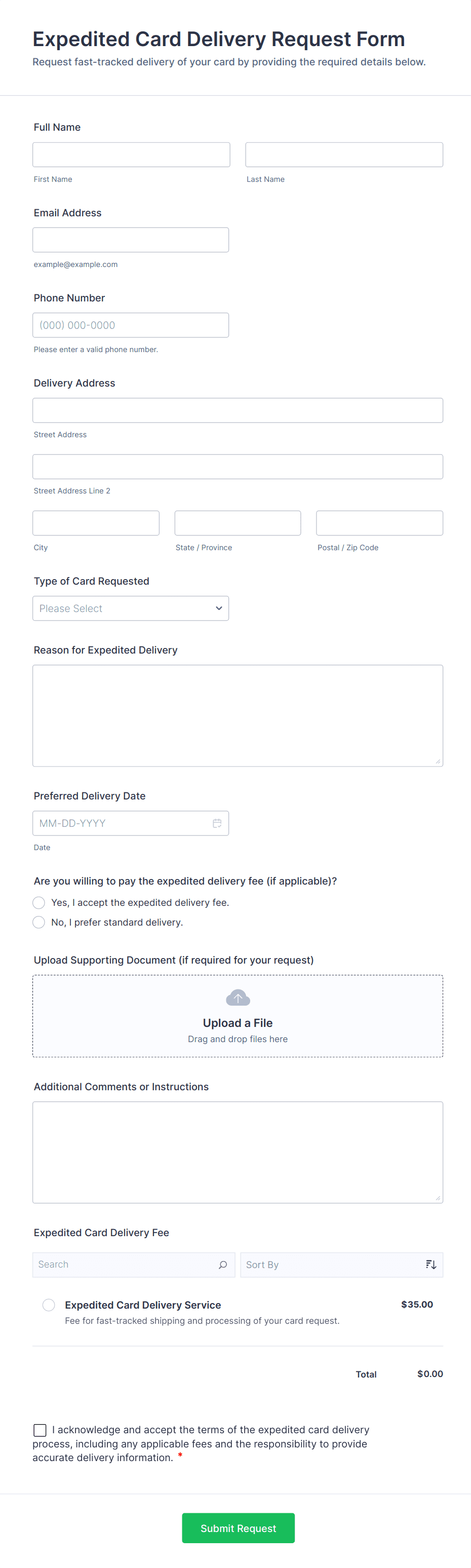The width and height of the screenshot is (471, 1568).
Task: Click the Sort By arrow icon
Action: tap(431, 1264)
